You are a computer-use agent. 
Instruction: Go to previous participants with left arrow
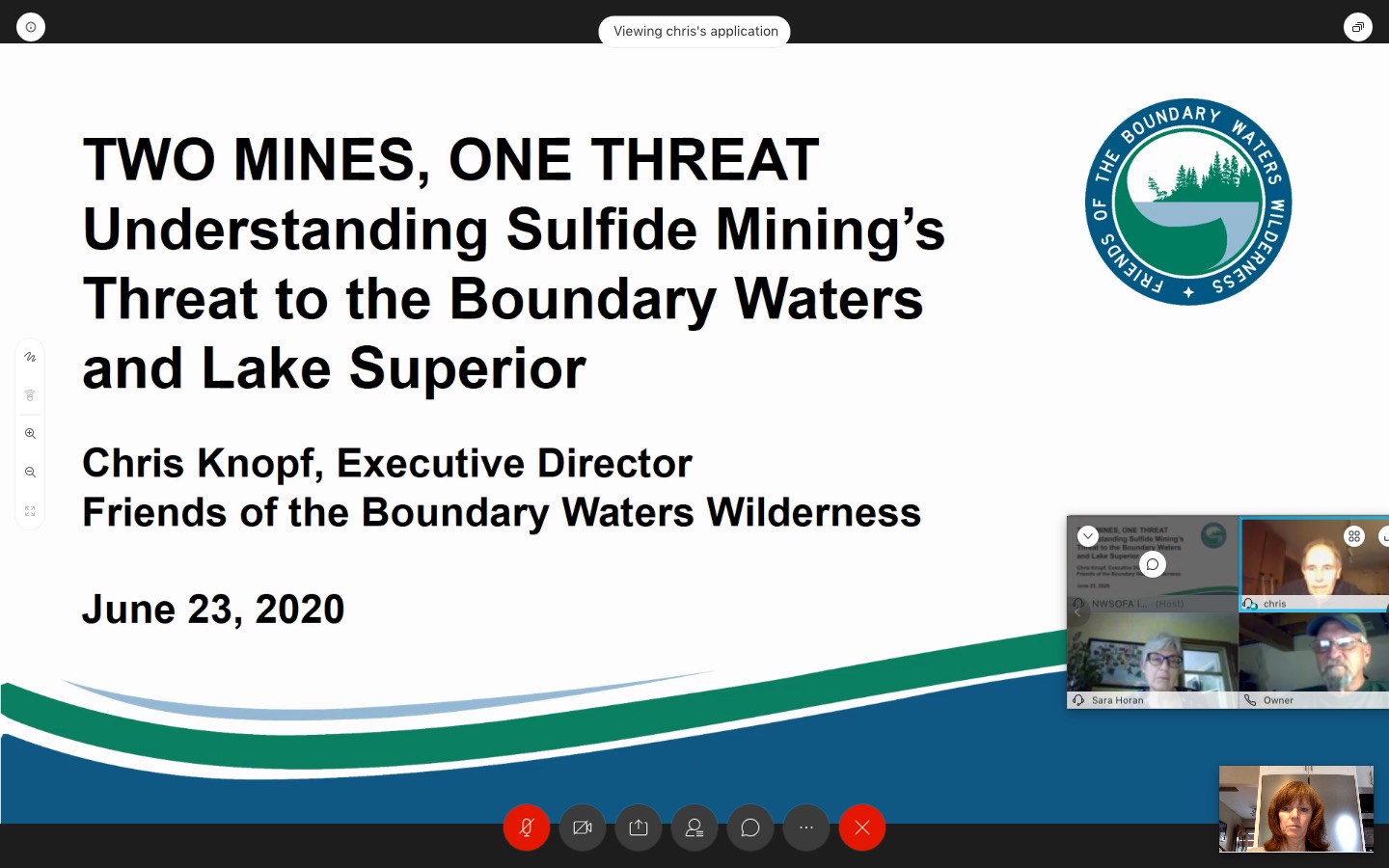click(1077, 612)
